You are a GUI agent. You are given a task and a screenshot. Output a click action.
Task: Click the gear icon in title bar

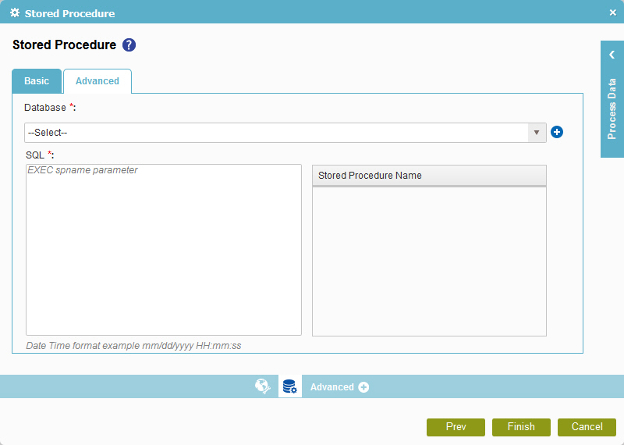click(x=15, y=13)
